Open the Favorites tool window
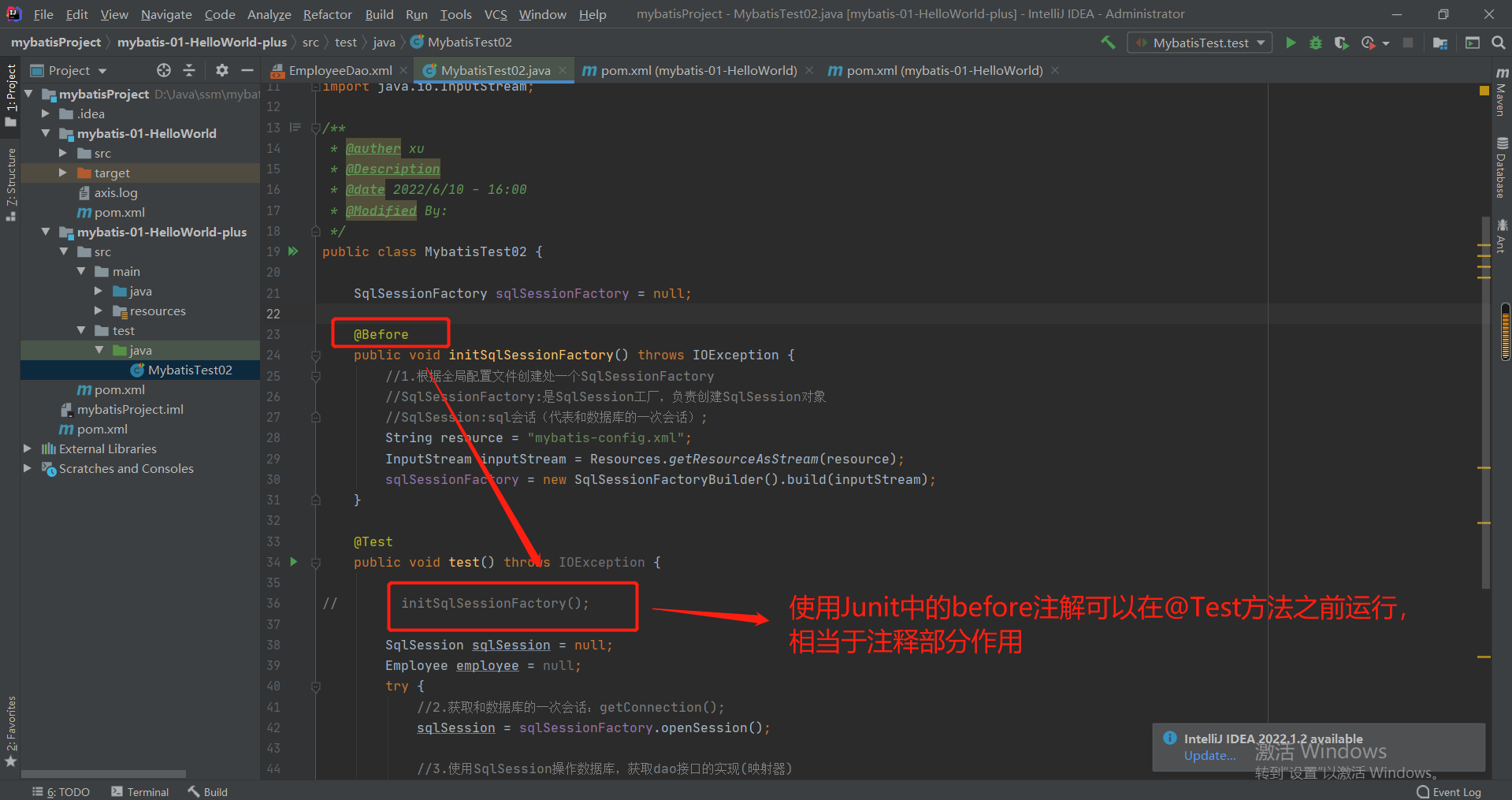 click(11, 731)
